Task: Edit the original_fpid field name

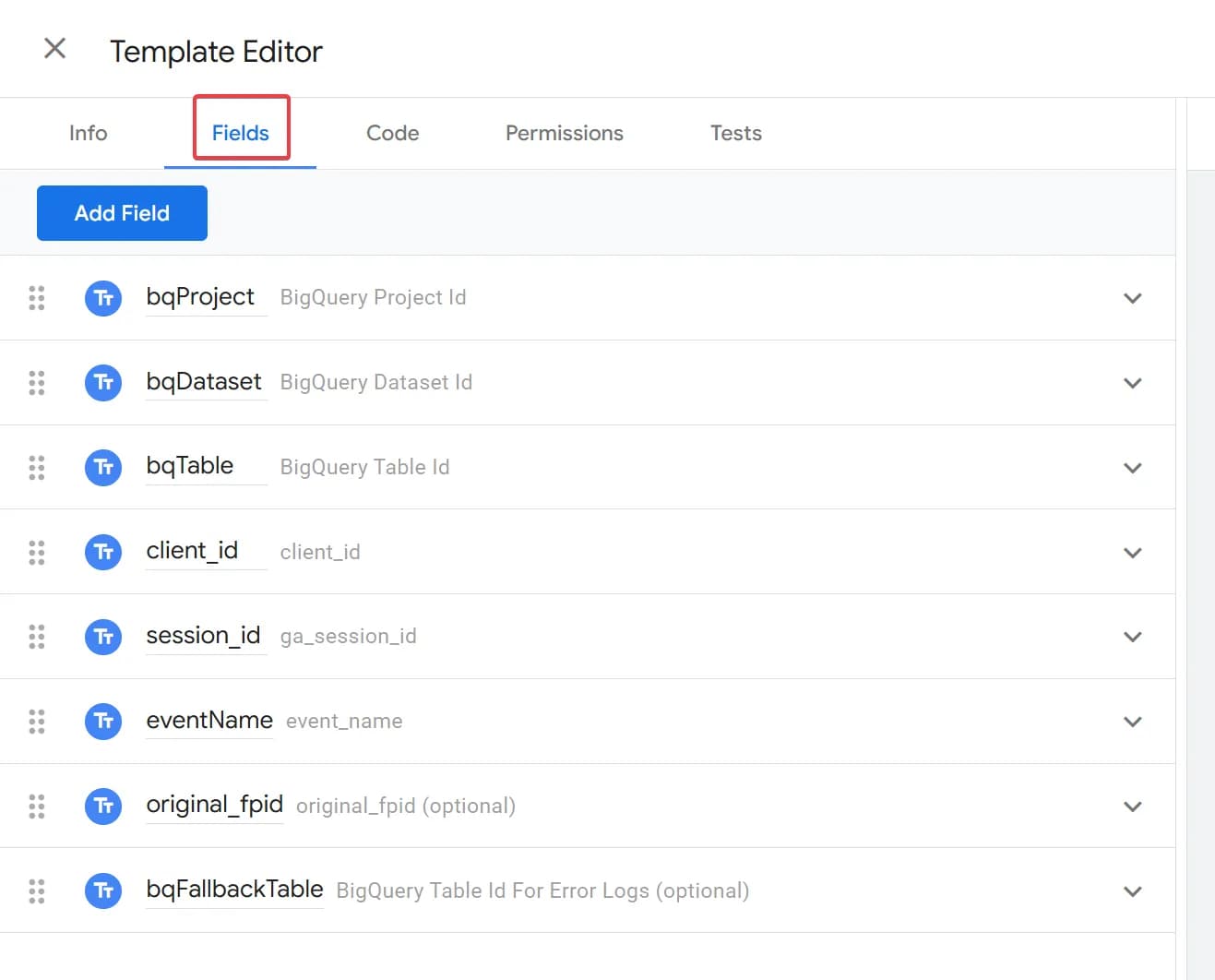Action: pos(215,805)
